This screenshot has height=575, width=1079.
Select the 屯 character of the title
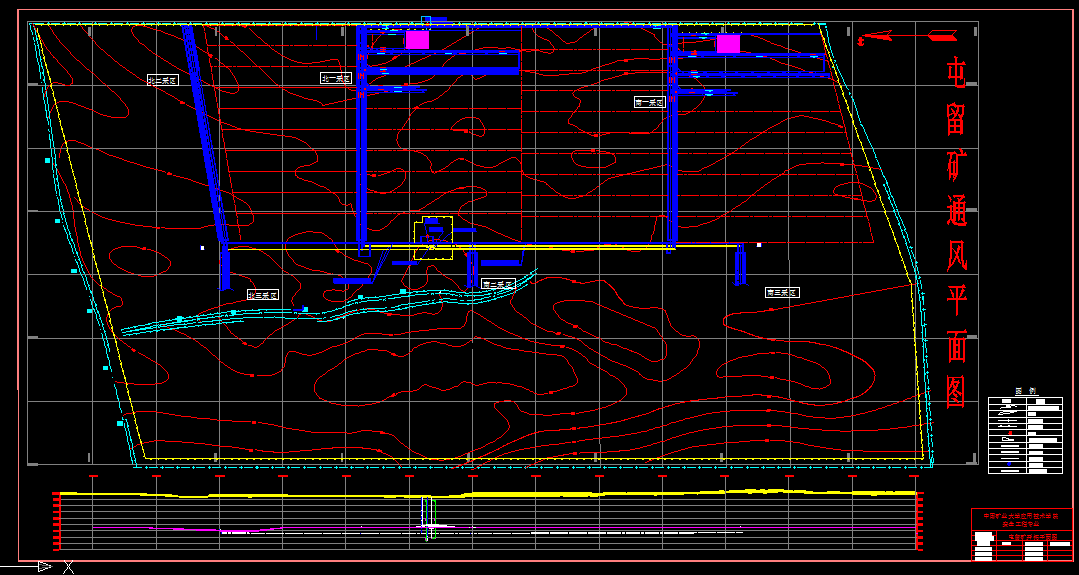click(956, 74)
